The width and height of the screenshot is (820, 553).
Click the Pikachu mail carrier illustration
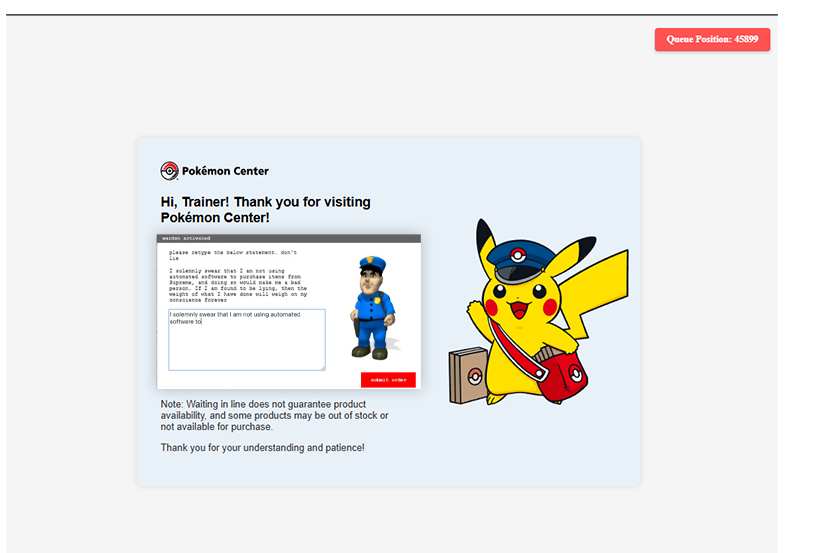click(x=539, y=314)
